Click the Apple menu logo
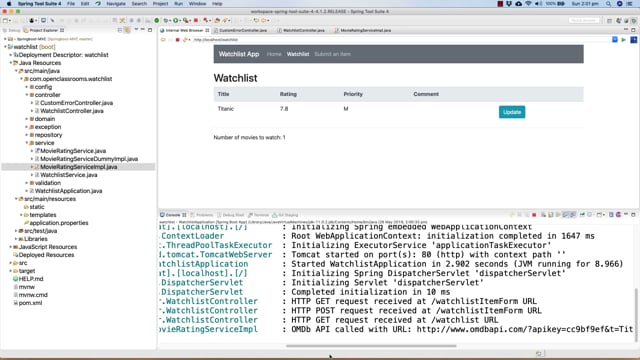The image size is (640, 360). click(x=9, y=4)
